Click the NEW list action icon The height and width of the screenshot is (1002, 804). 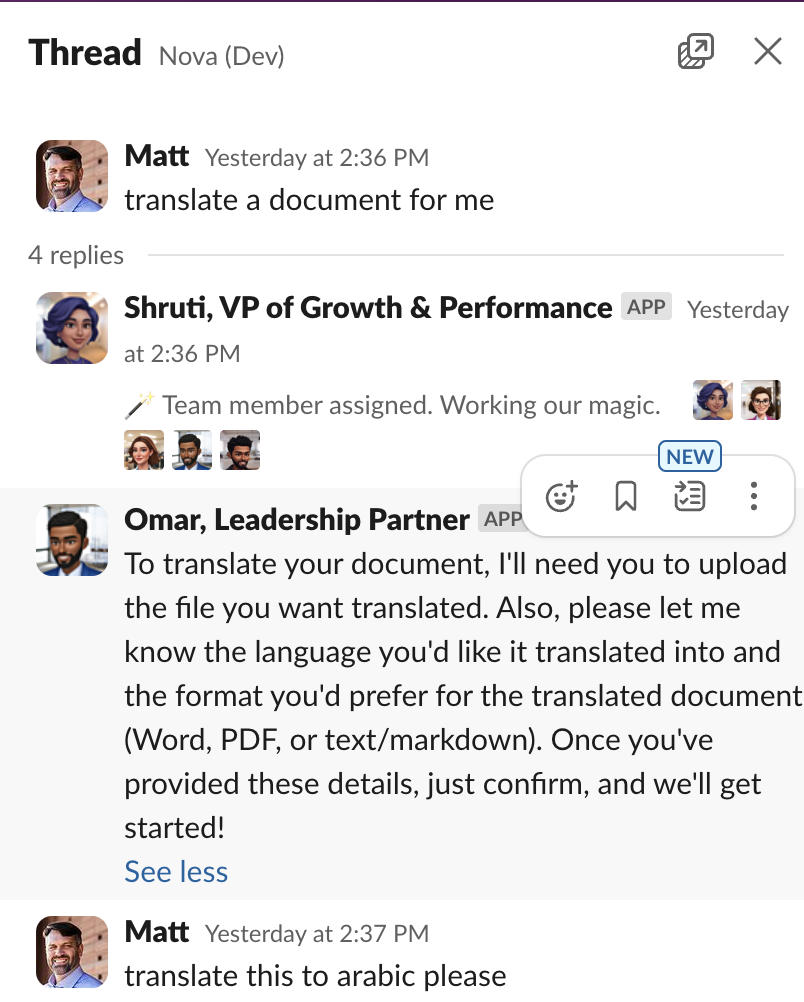tap(690, 496)
